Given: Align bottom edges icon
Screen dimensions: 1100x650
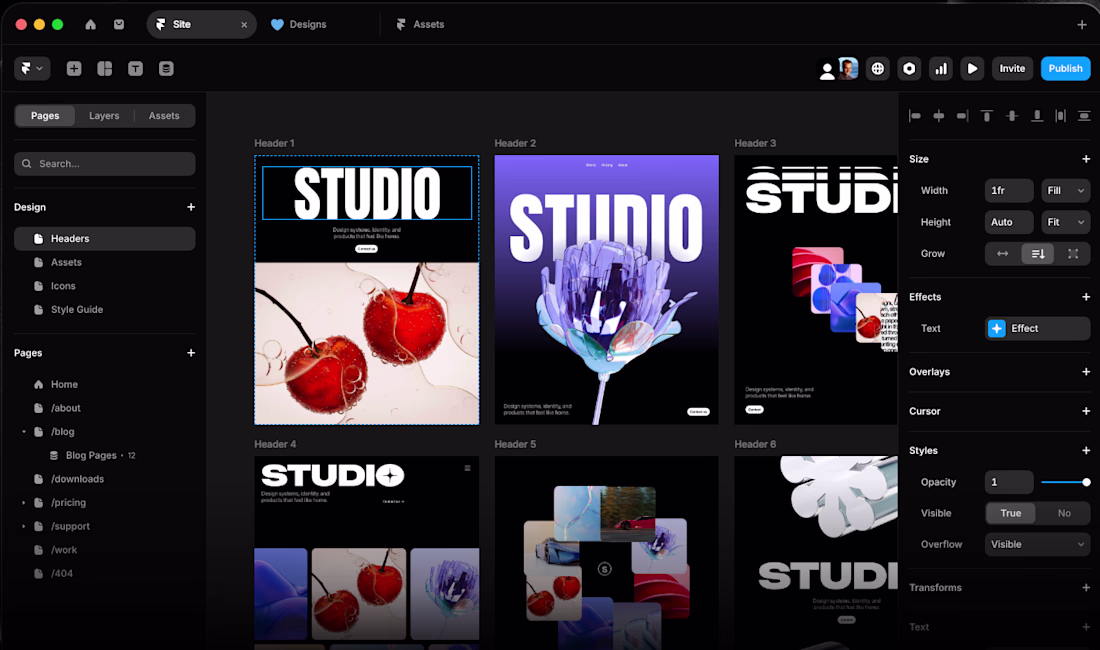Looking at the screenshot, I should pos(1036,116).
